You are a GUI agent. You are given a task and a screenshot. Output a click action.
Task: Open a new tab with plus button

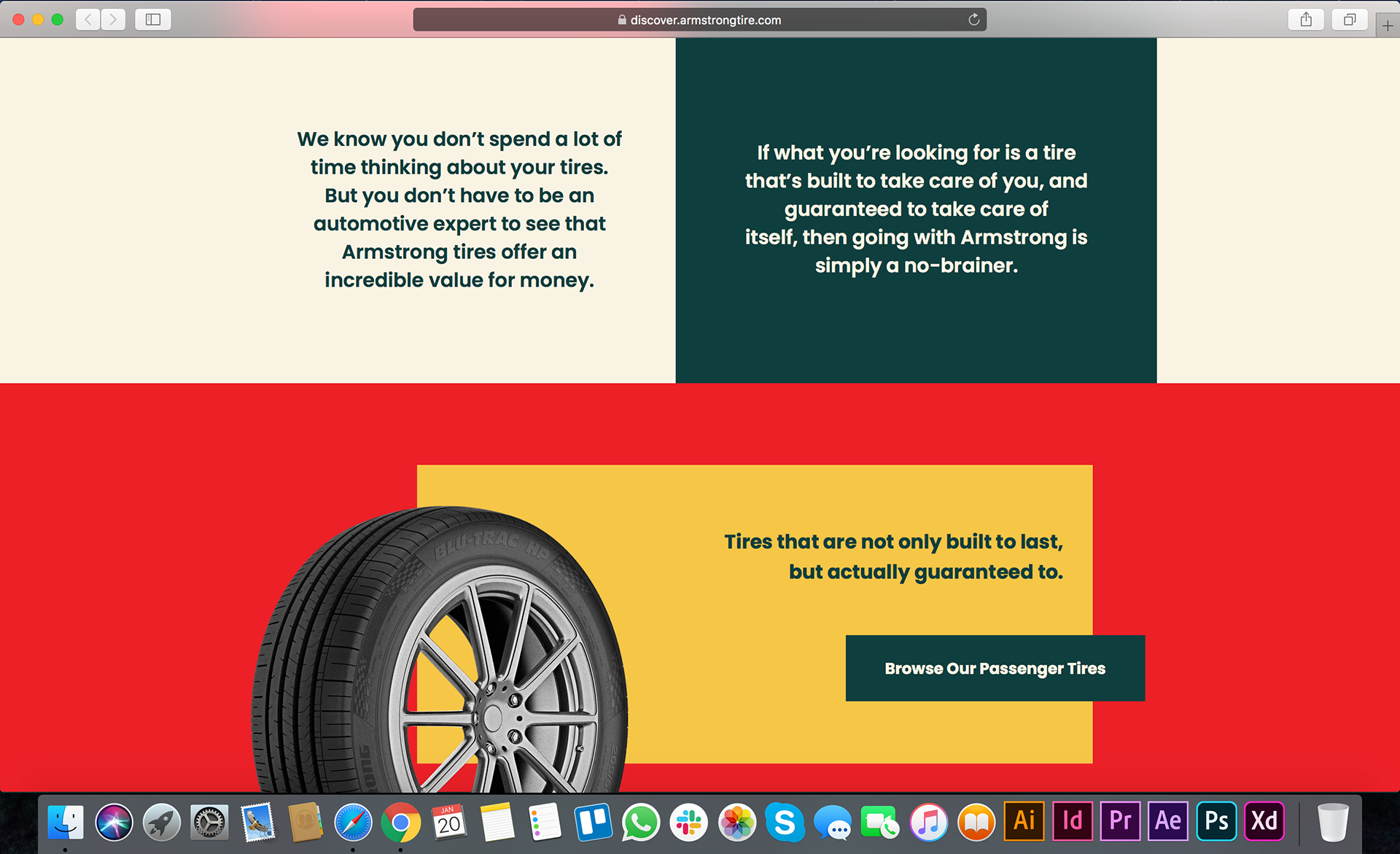pos(1388,26)
